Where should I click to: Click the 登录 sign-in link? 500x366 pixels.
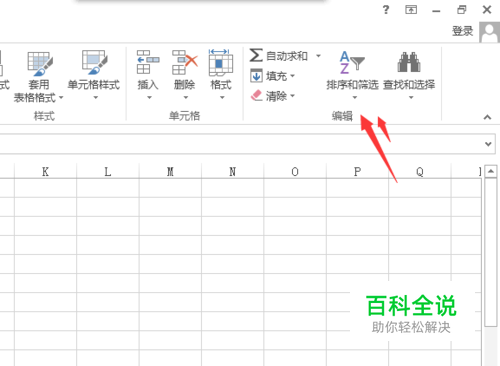click(463, 31)
